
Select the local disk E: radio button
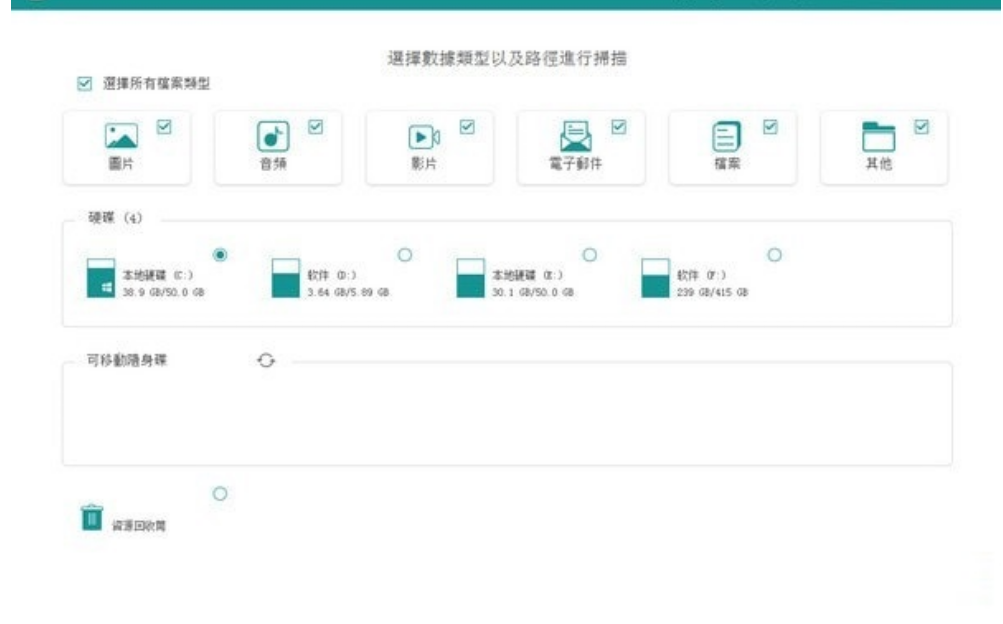tap(589, 255)
